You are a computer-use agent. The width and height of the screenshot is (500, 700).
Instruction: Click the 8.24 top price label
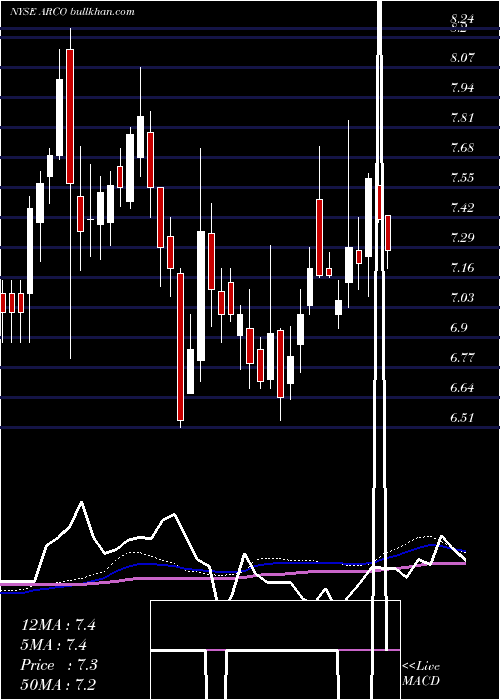pyautogui.click(x=462, y=19)
